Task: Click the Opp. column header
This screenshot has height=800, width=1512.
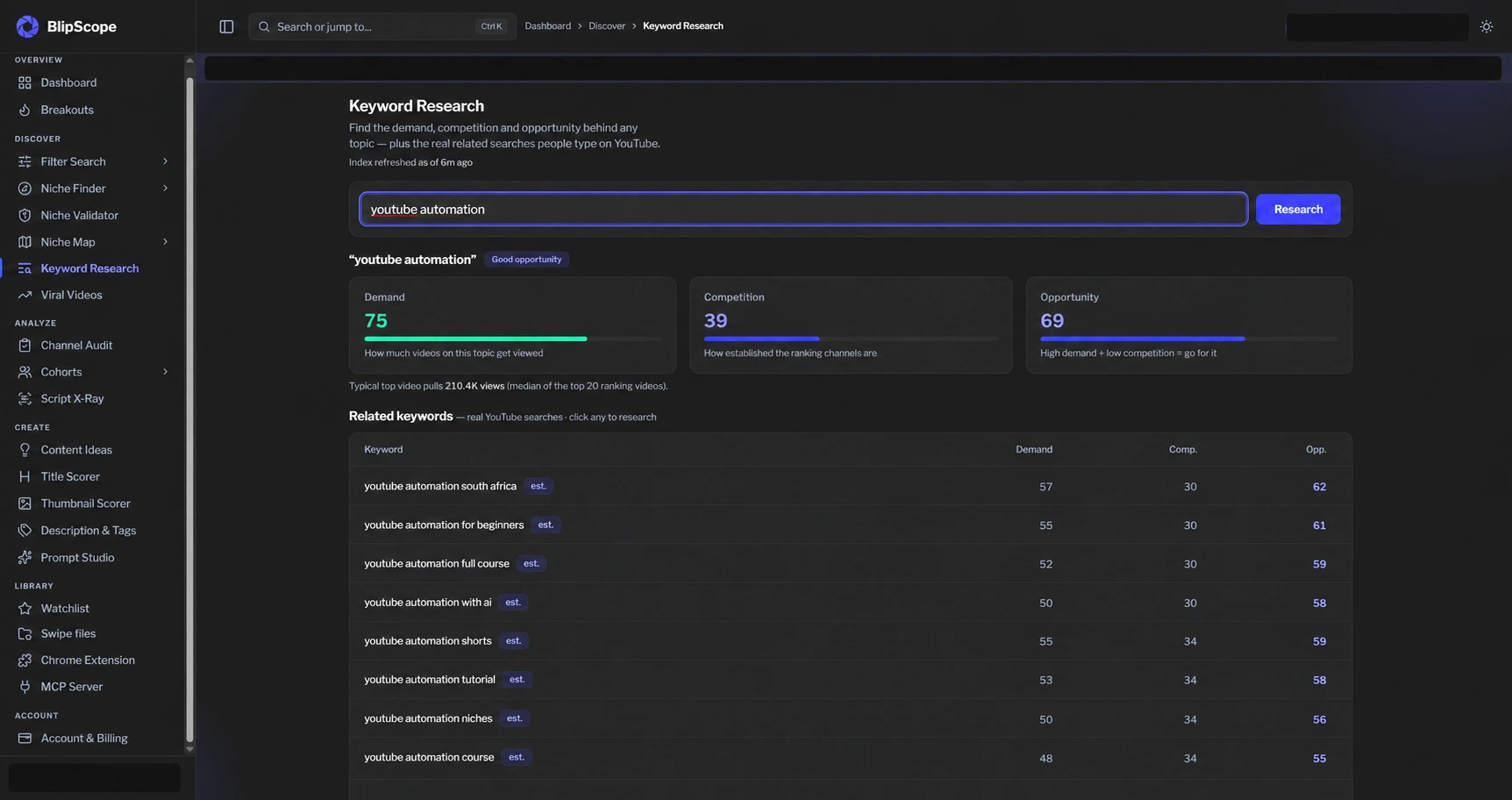Action: coord(1316,449)
